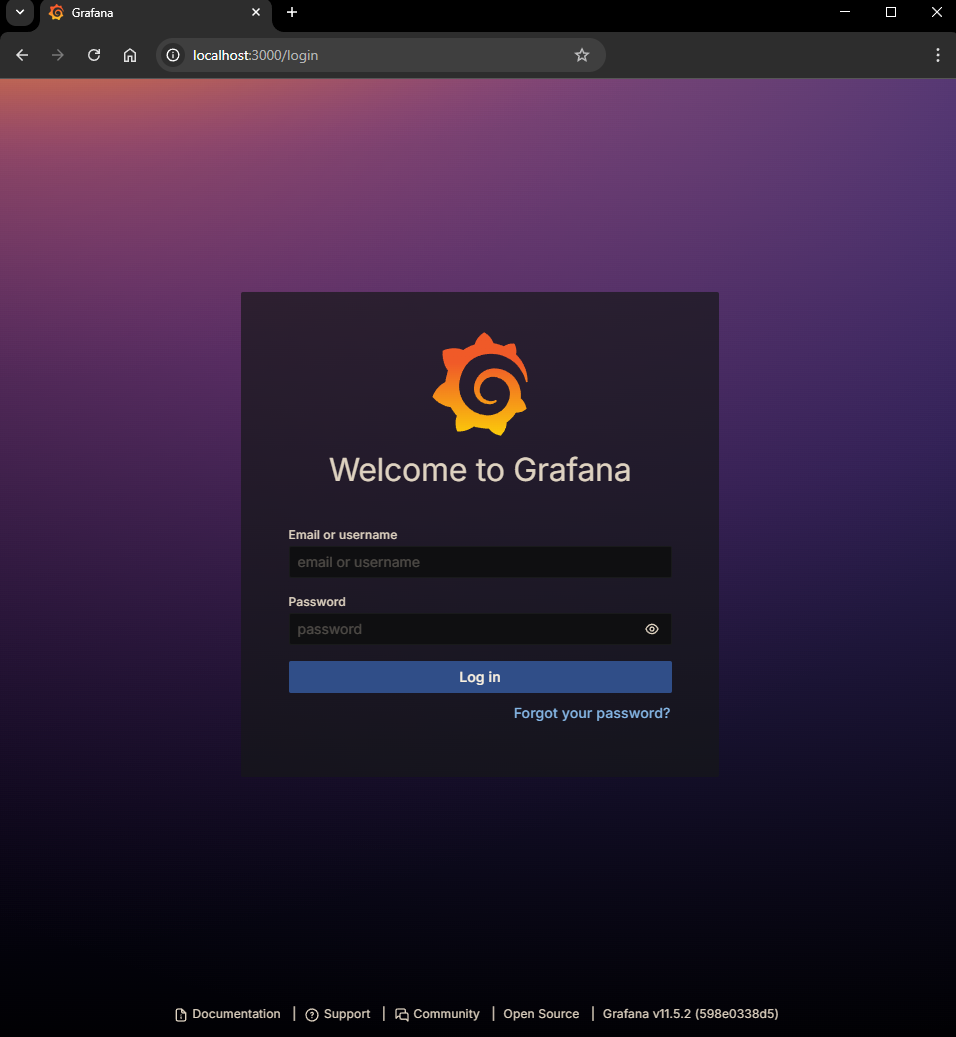Click the browser home icon
This screenshot has height=1037, width=956.
[x=130, y=55]
